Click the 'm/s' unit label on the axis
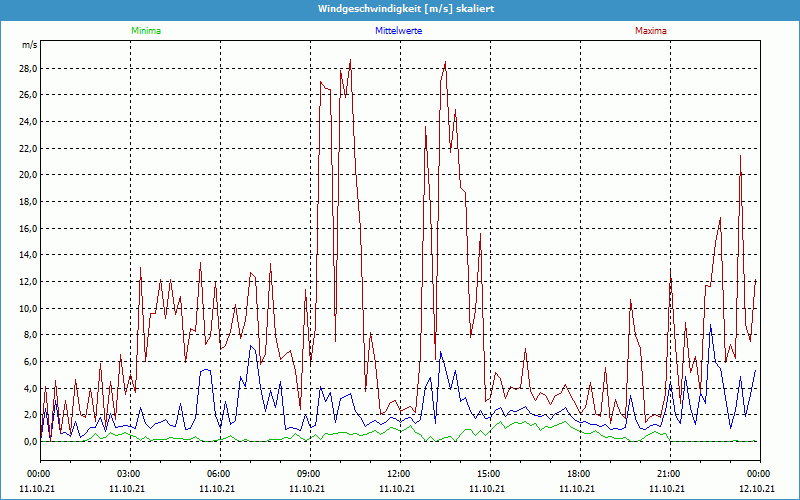This screenshot has width=800, height=500. 30,45
